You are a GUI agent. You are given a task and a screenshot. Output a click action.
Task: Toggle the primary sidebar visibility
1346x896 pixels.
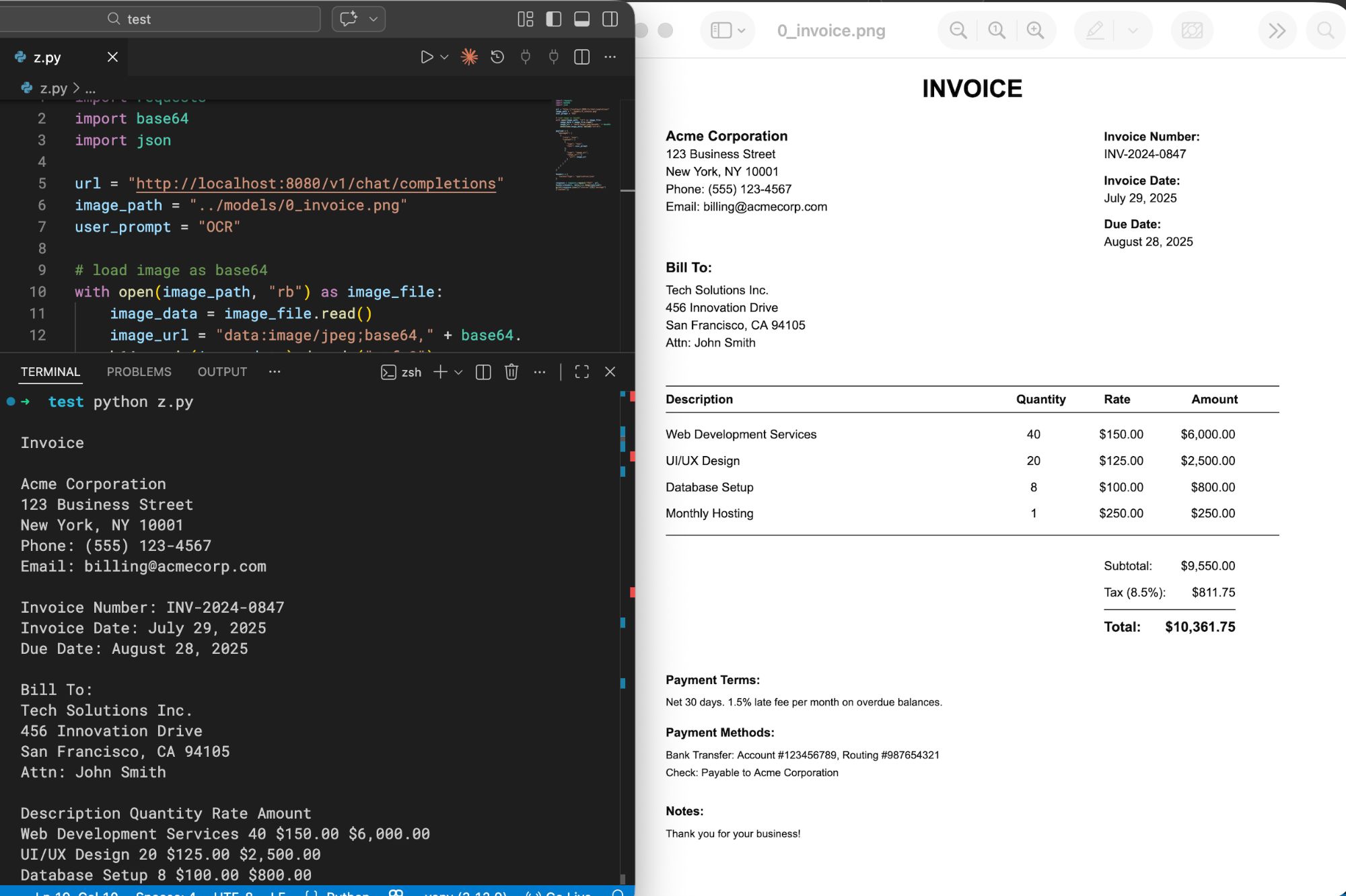[x=553, y=19]
